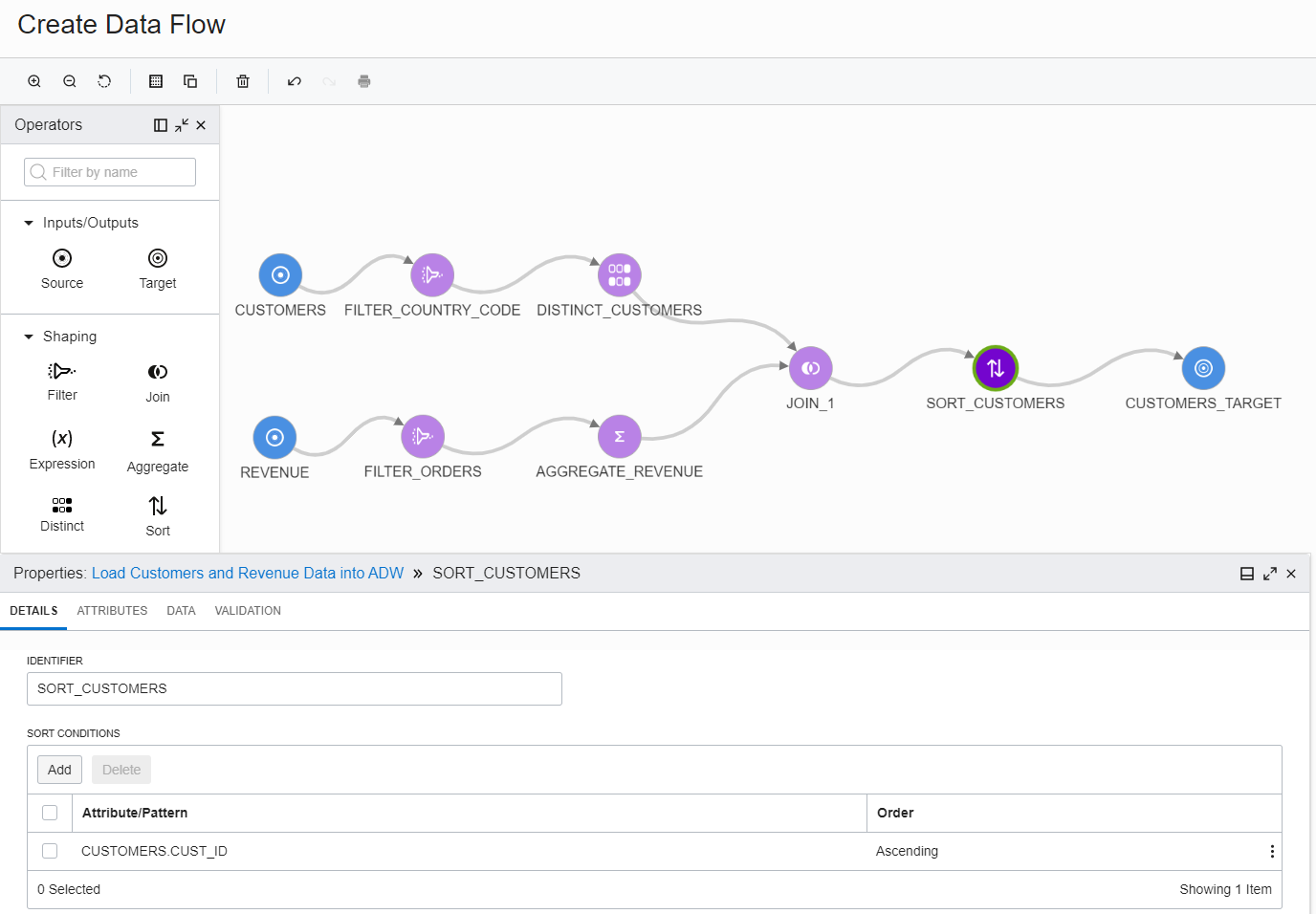Select the Zoom In canvas tool
The height and width of the screenshot is (914, 1316).
click(x=34, y=81)
